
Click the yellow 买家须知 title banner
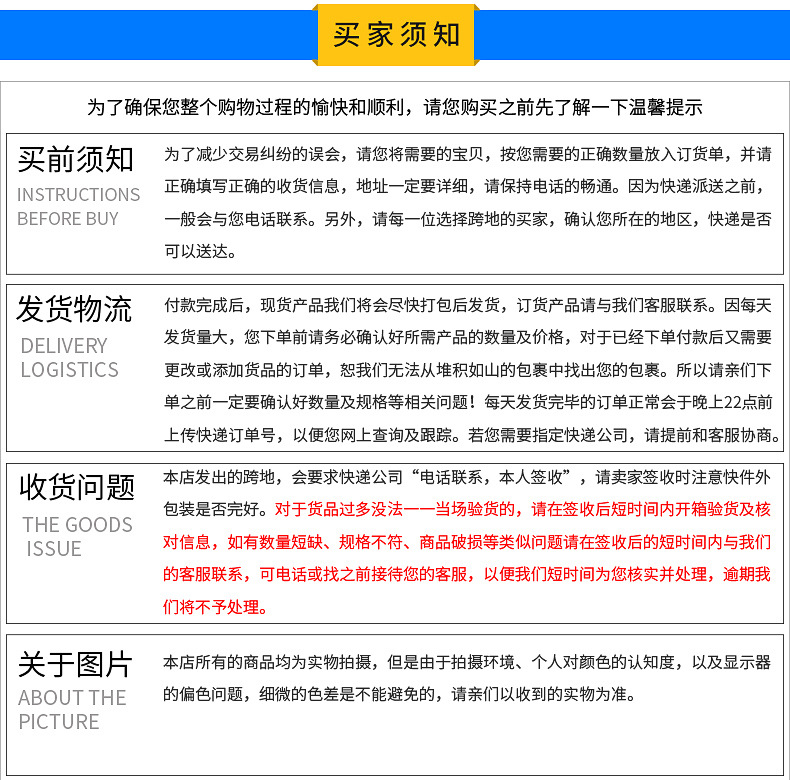click(x=395, y=36)
